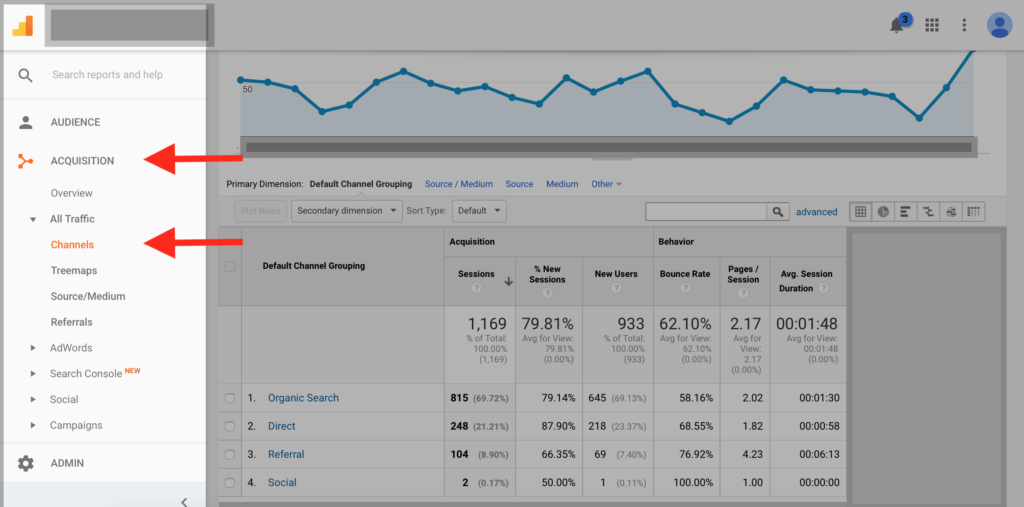1024x507 pixels.
Task: Open the three-dot options menu
Action: pyautogui.click(x=964, y=25)
